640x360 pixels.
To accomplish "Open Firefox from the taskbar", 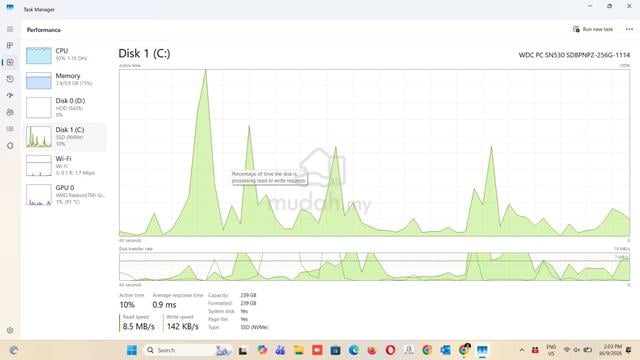I will [372, 350].
